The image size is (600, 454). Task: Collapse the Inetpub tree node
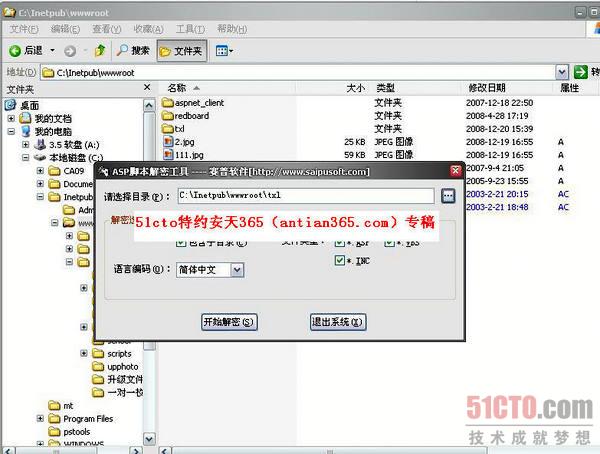coord(40,197)
